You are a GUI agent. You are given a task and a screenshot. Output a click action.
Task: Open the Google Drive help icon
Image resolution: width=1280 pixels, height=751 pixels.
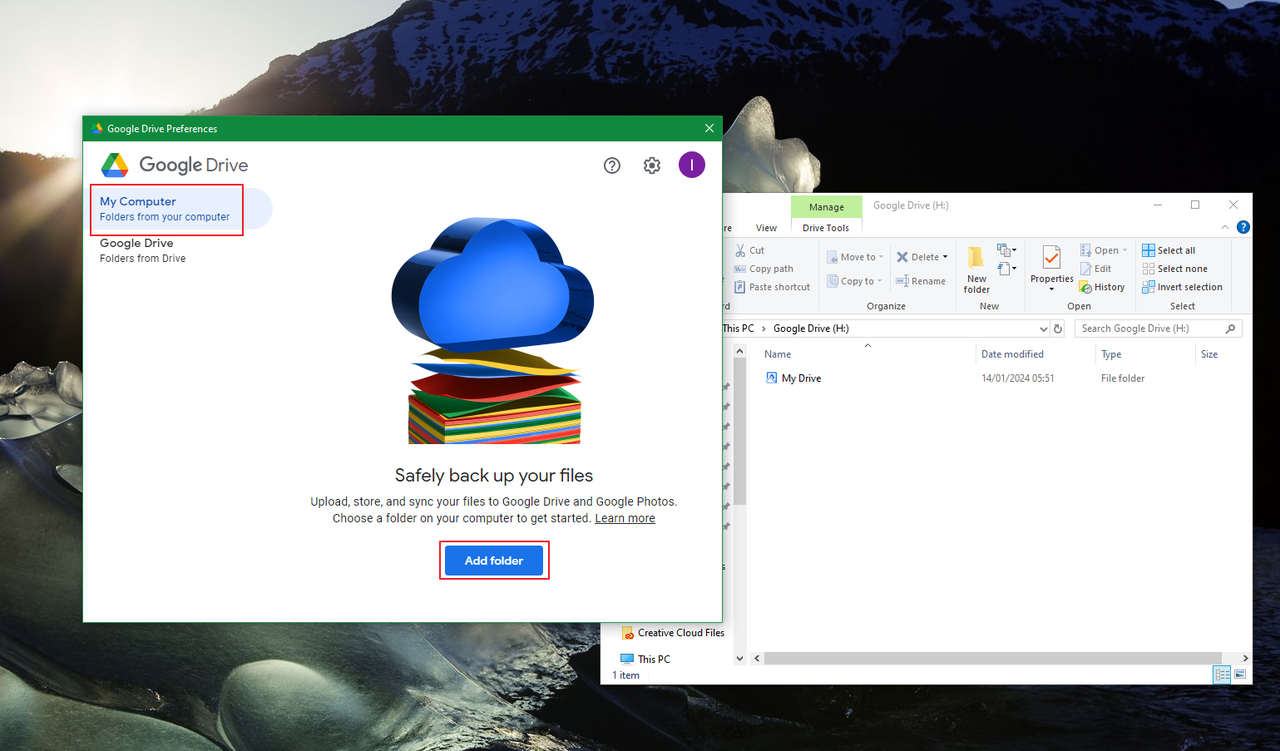(x=612, y=165)
